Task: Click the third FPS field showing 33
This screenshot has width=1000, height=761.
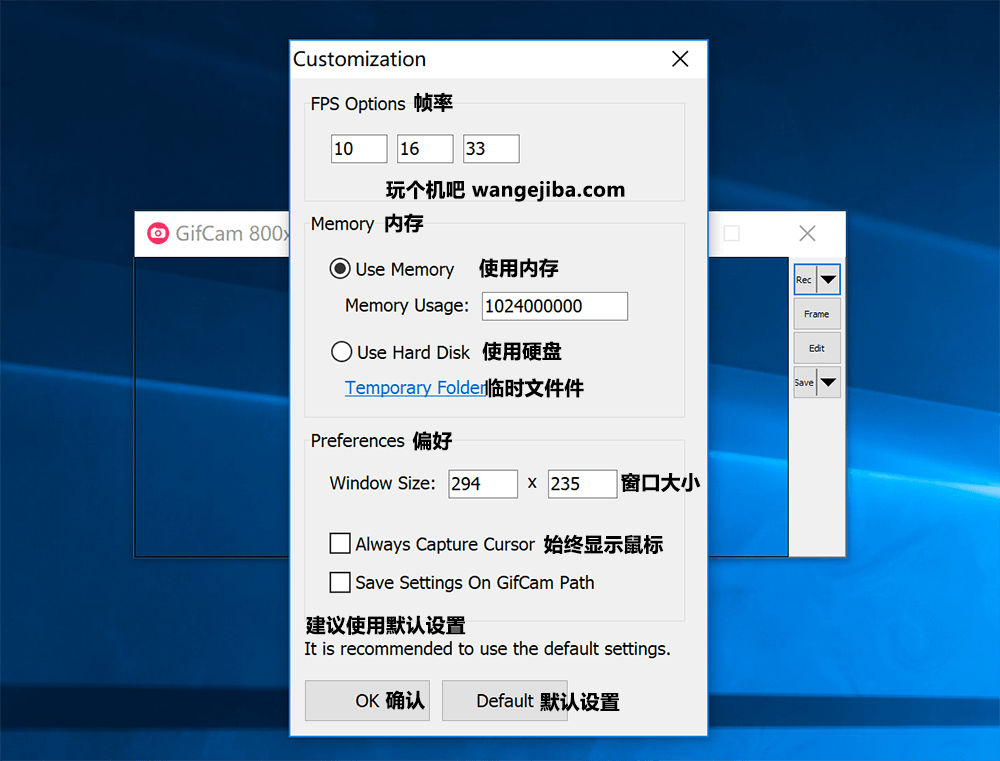Action: 491,149
